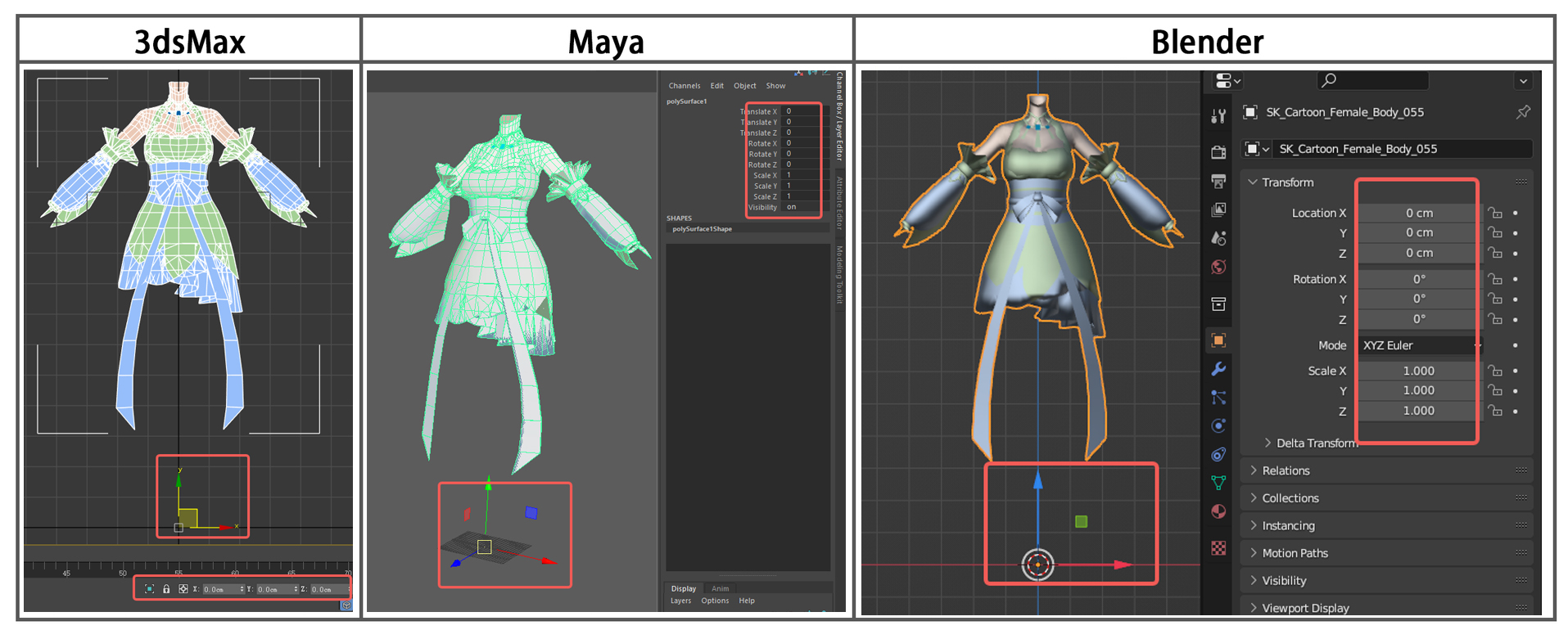Screen dimensions: 1568x639
Task: Open Blender Object Data green triangle icon
Action: coord(1218,483)
